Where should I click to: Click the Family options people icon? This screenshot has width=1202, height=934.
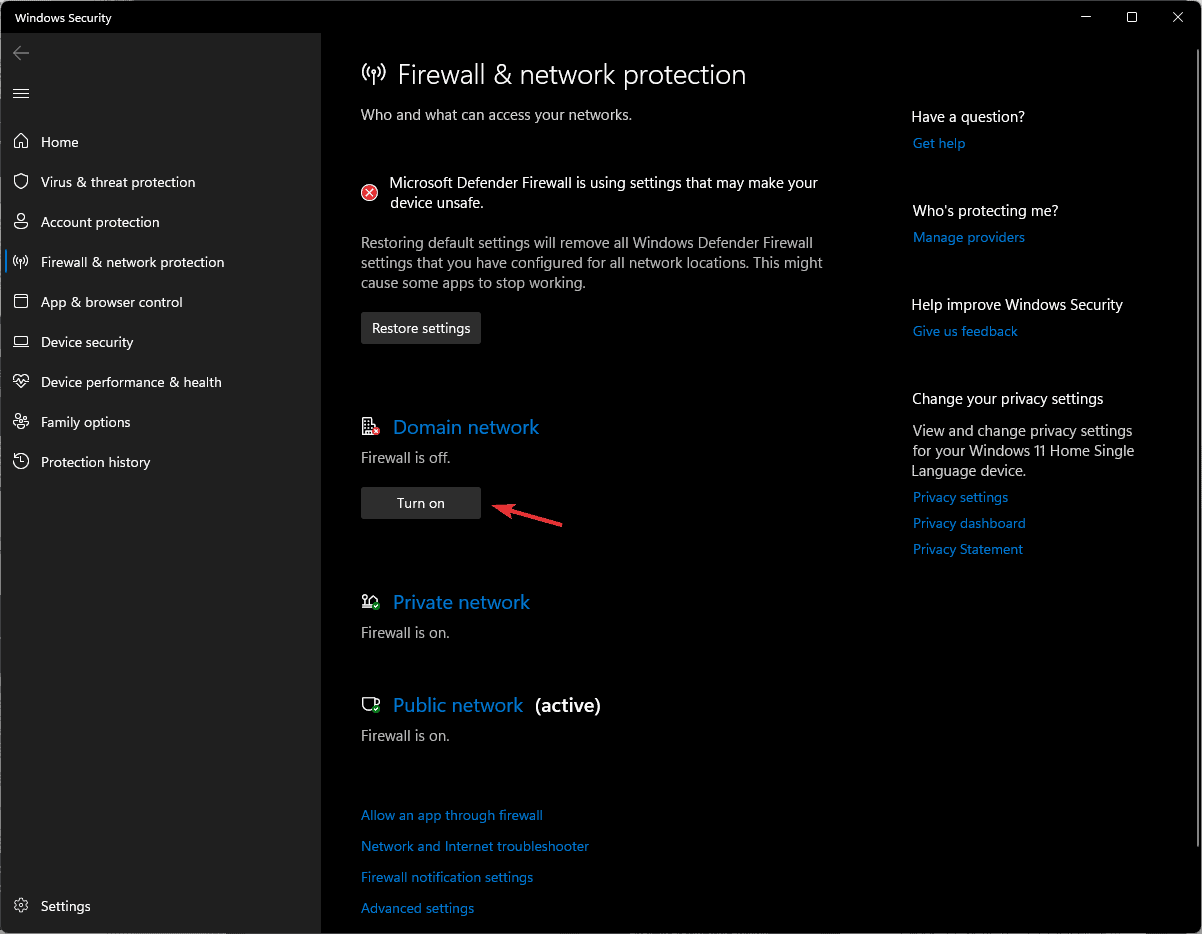pos(21,422)
